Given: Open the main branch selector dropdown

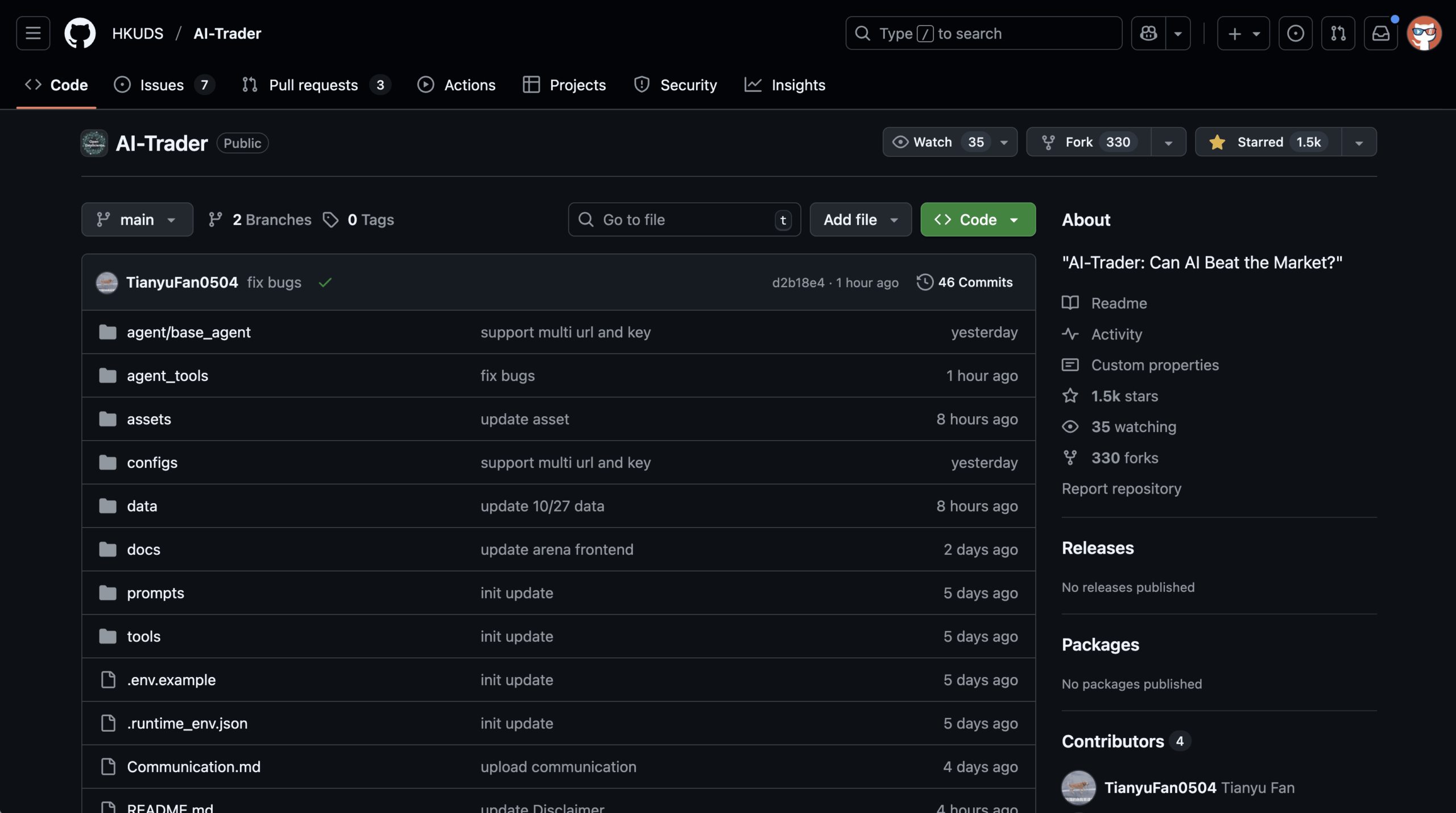Looking at the screenshot, I should tap(136, 219).
